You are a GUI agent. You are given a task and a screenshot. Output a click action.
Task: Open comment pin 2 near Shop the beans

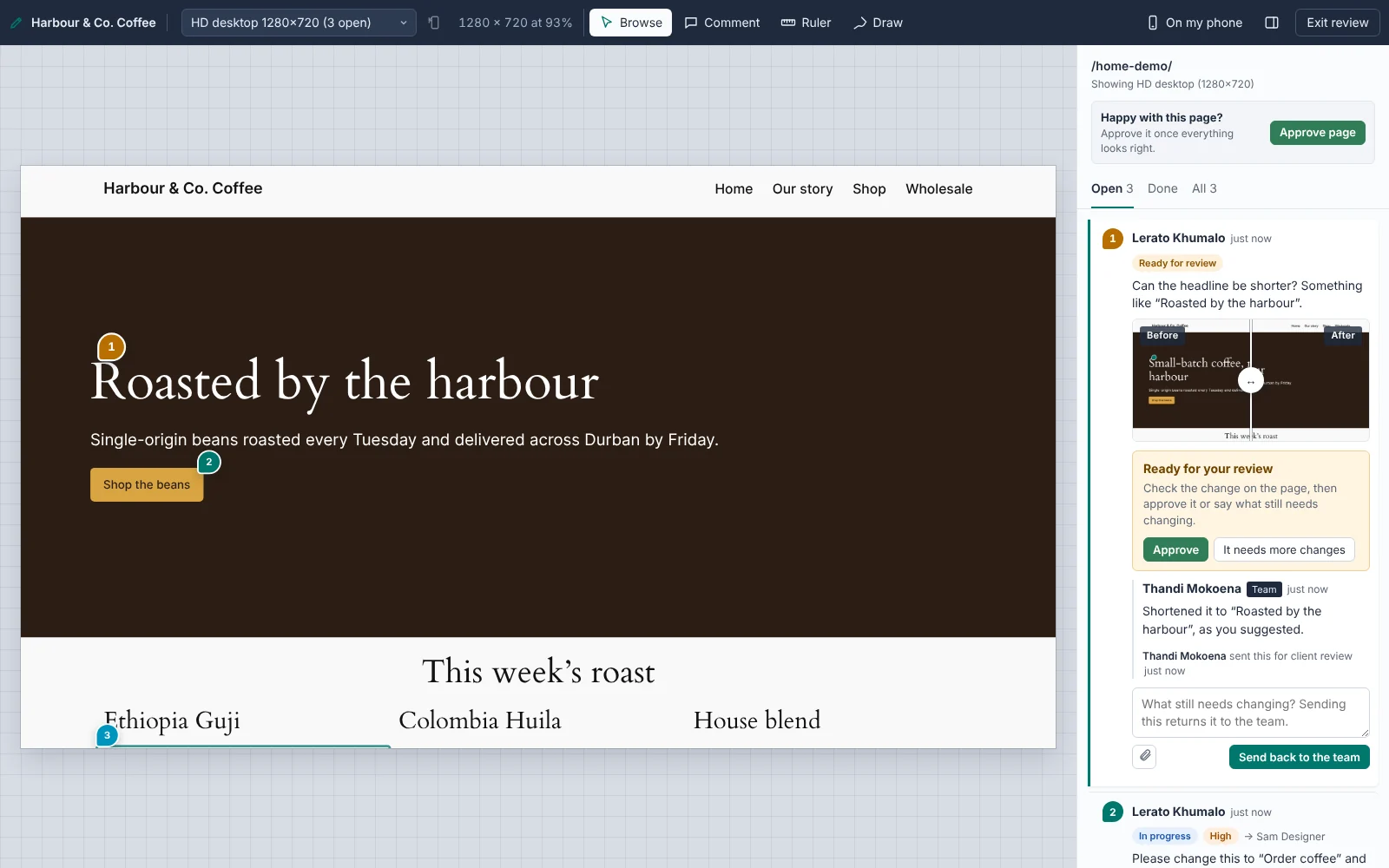(x=209, y=462)
